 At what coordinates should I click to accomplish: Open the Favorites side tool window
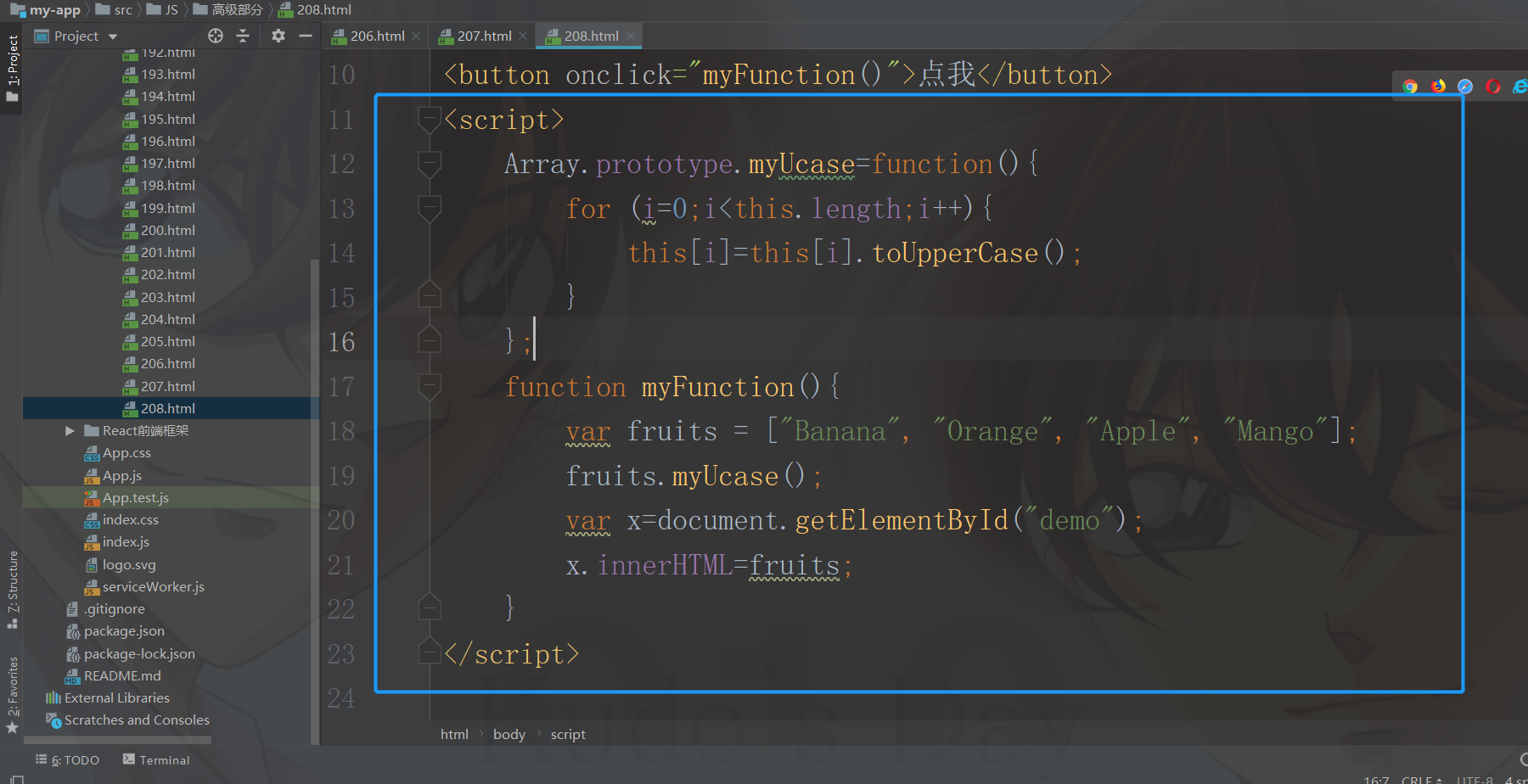pyautogui.click(x=12, y=693)
